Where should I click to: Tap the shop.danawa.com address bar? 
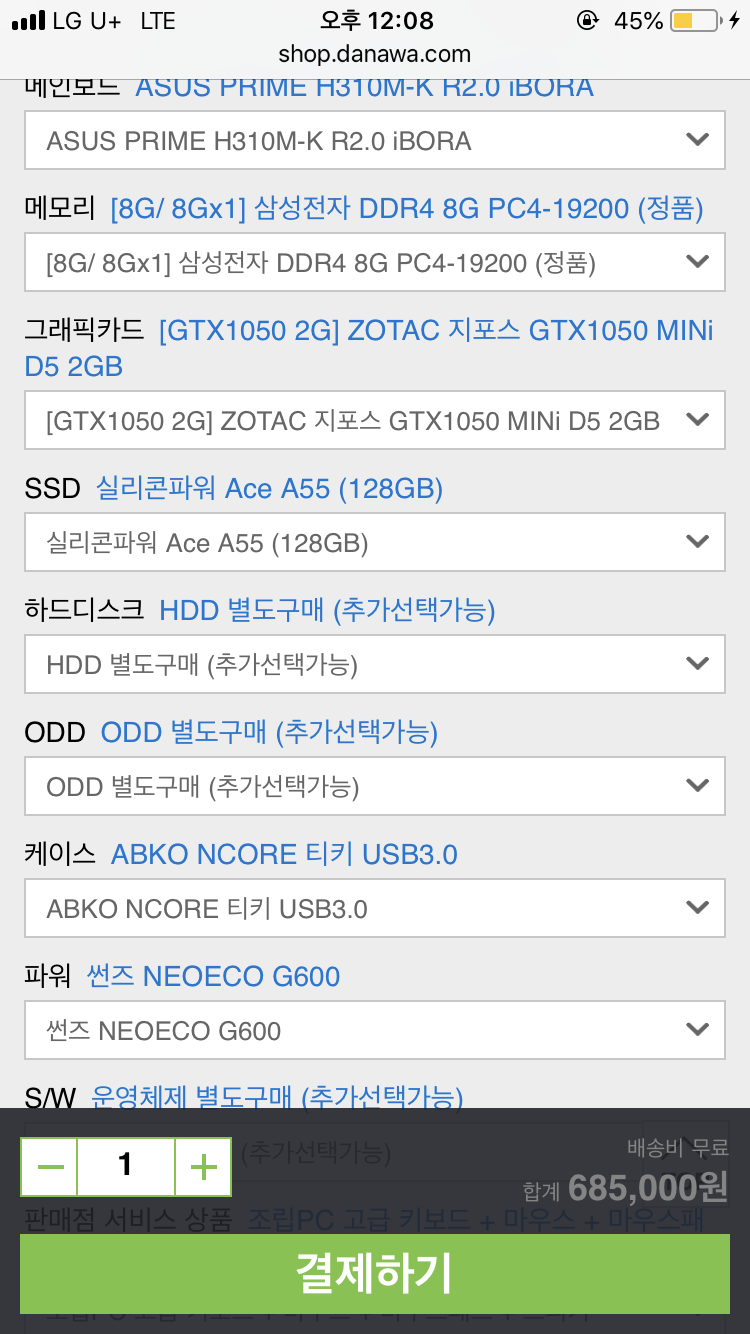pos(375,54)
